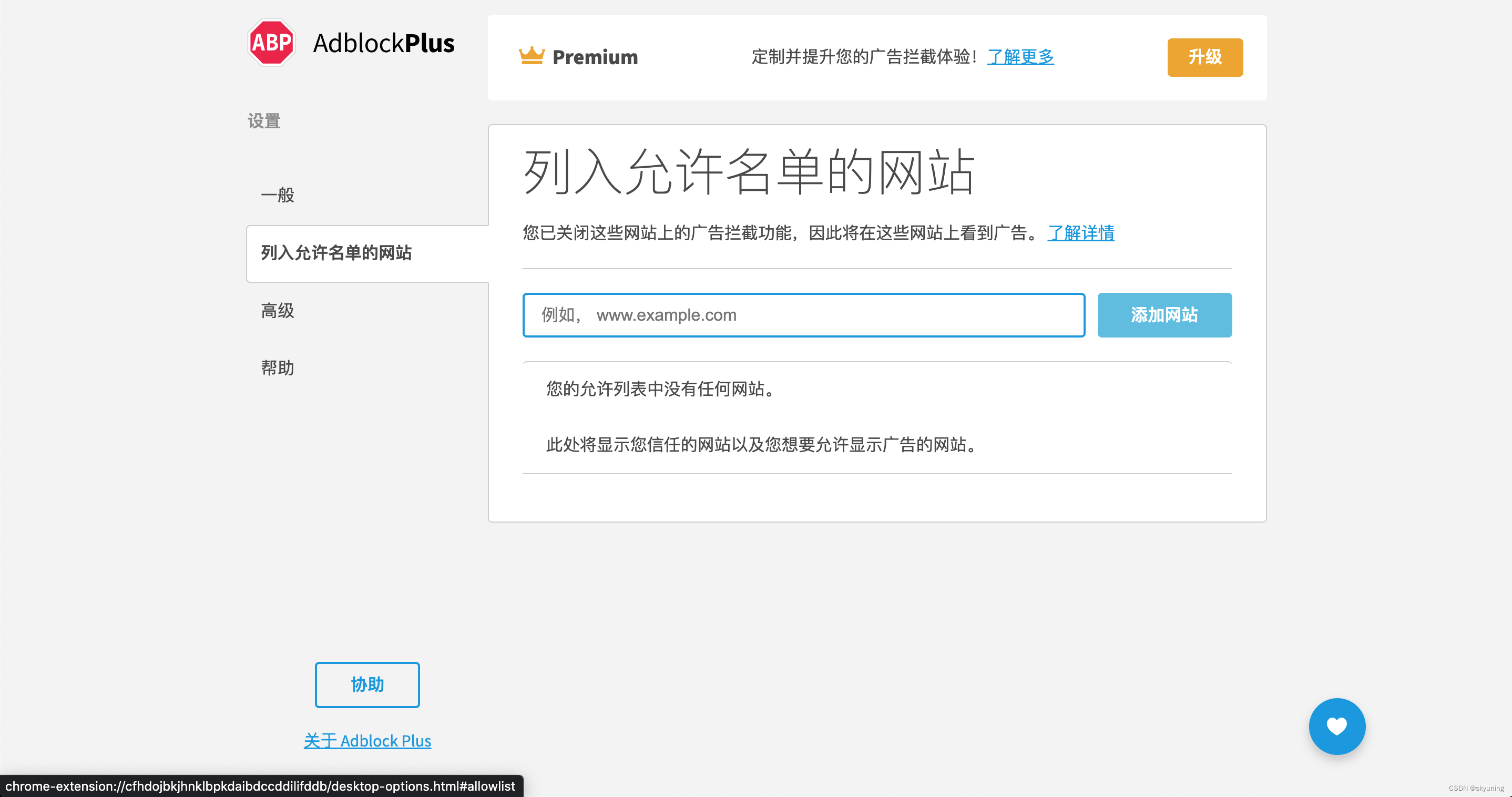Image resolution: width=1512 pixels, height=797 pixels.
Task: Click the 设置 sidebar heading
Action: tap(264, 121)
